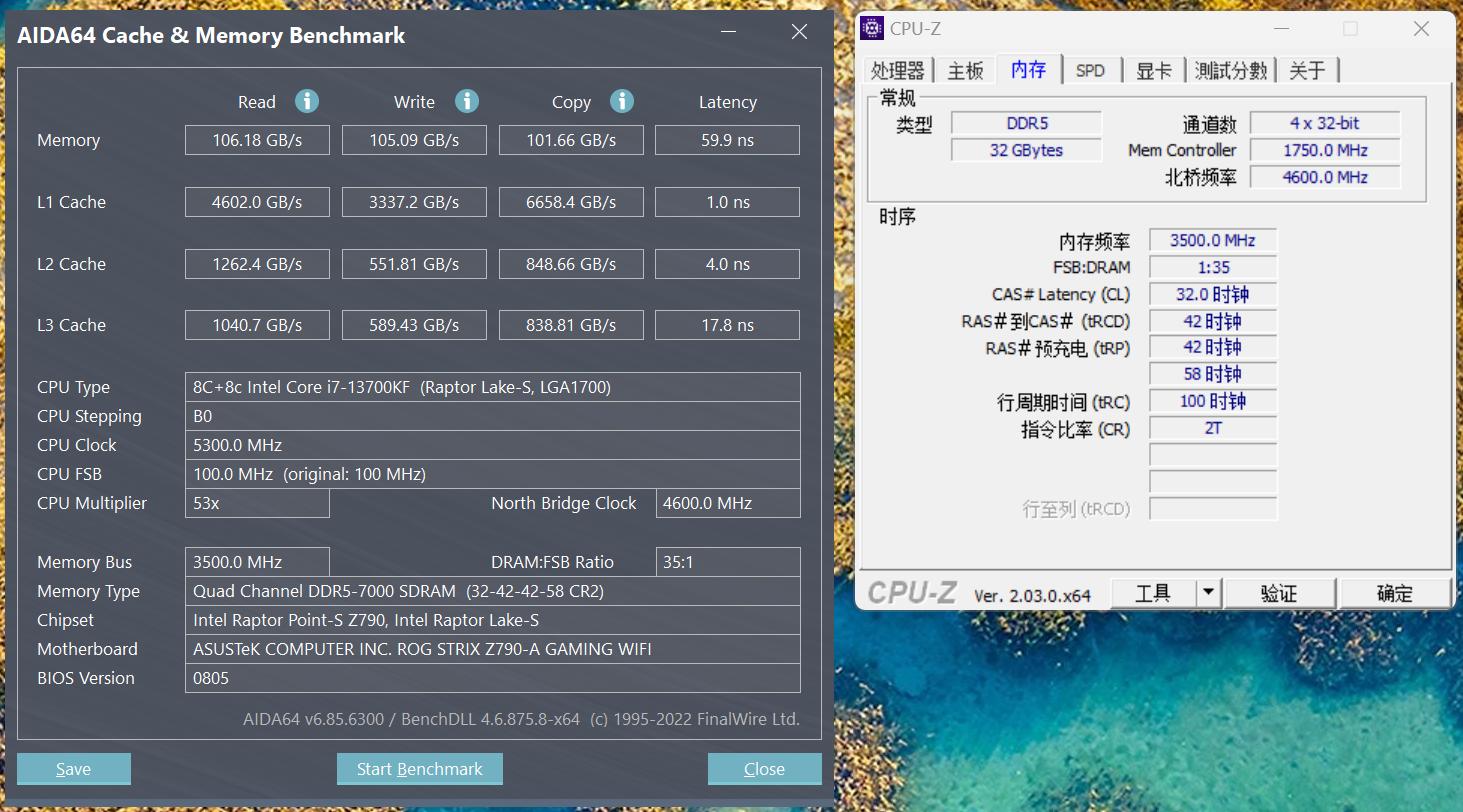Image resolution: width=1463 pixels, height=812 pixels.
Task: Click the Memory Read result field showing 106.18 GB/s
Action: pos(257,140)
